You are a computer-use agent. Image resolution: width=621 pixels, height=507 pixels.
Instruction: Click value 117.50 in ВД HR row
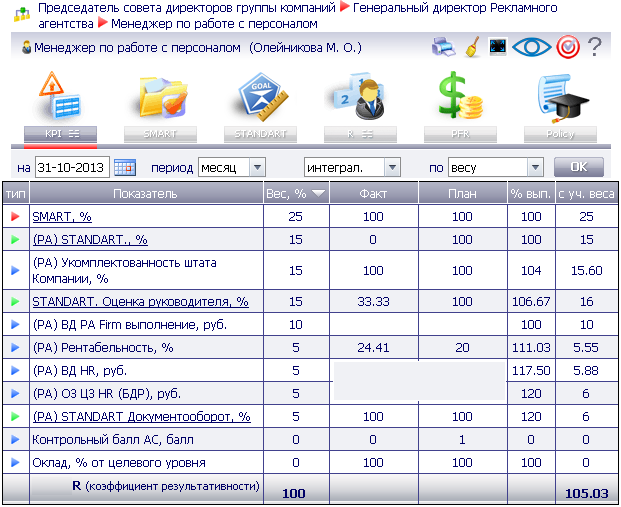(x=531, y=371)
